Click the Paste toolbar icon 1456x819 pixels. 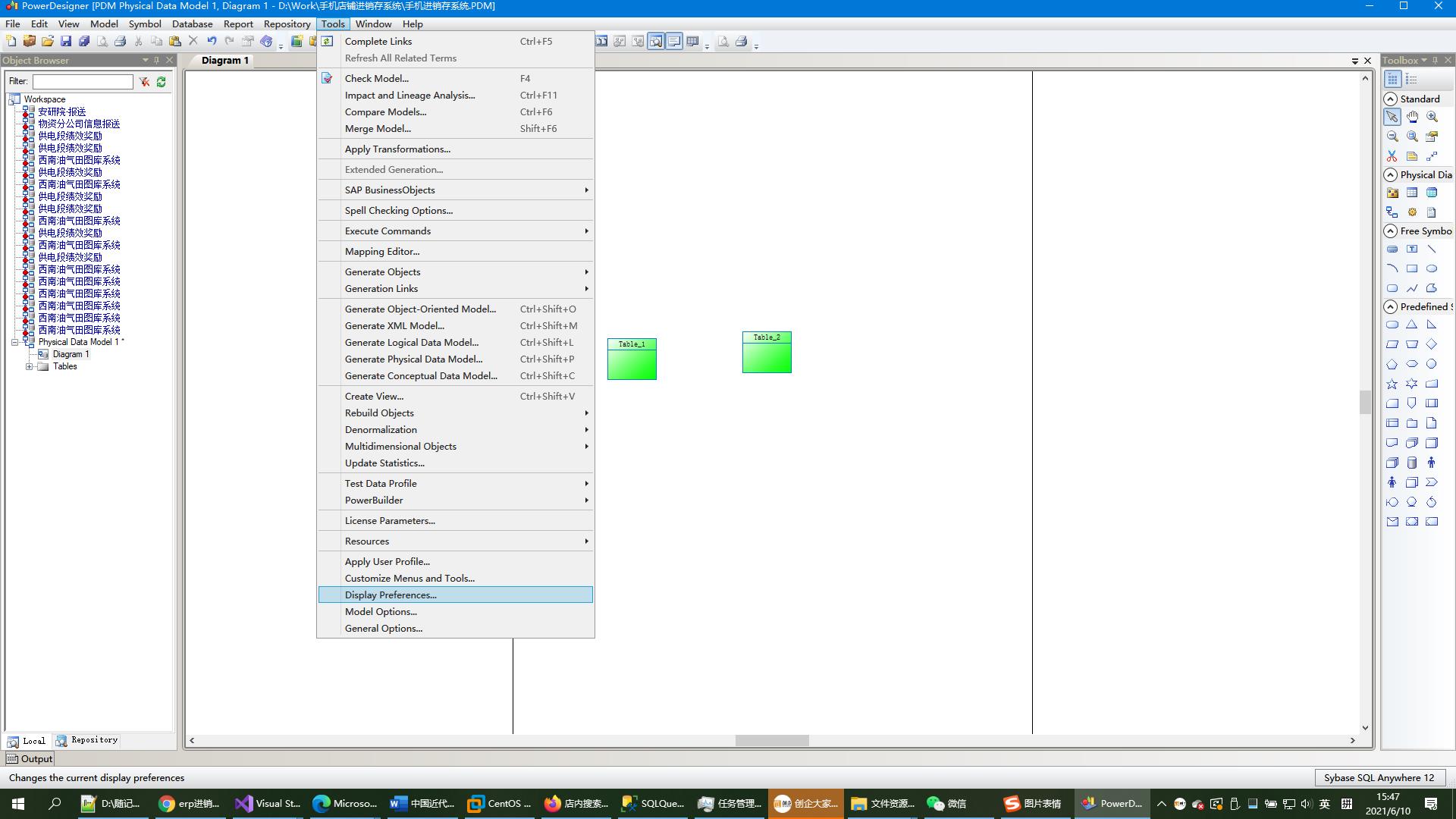tap(174, 42)
